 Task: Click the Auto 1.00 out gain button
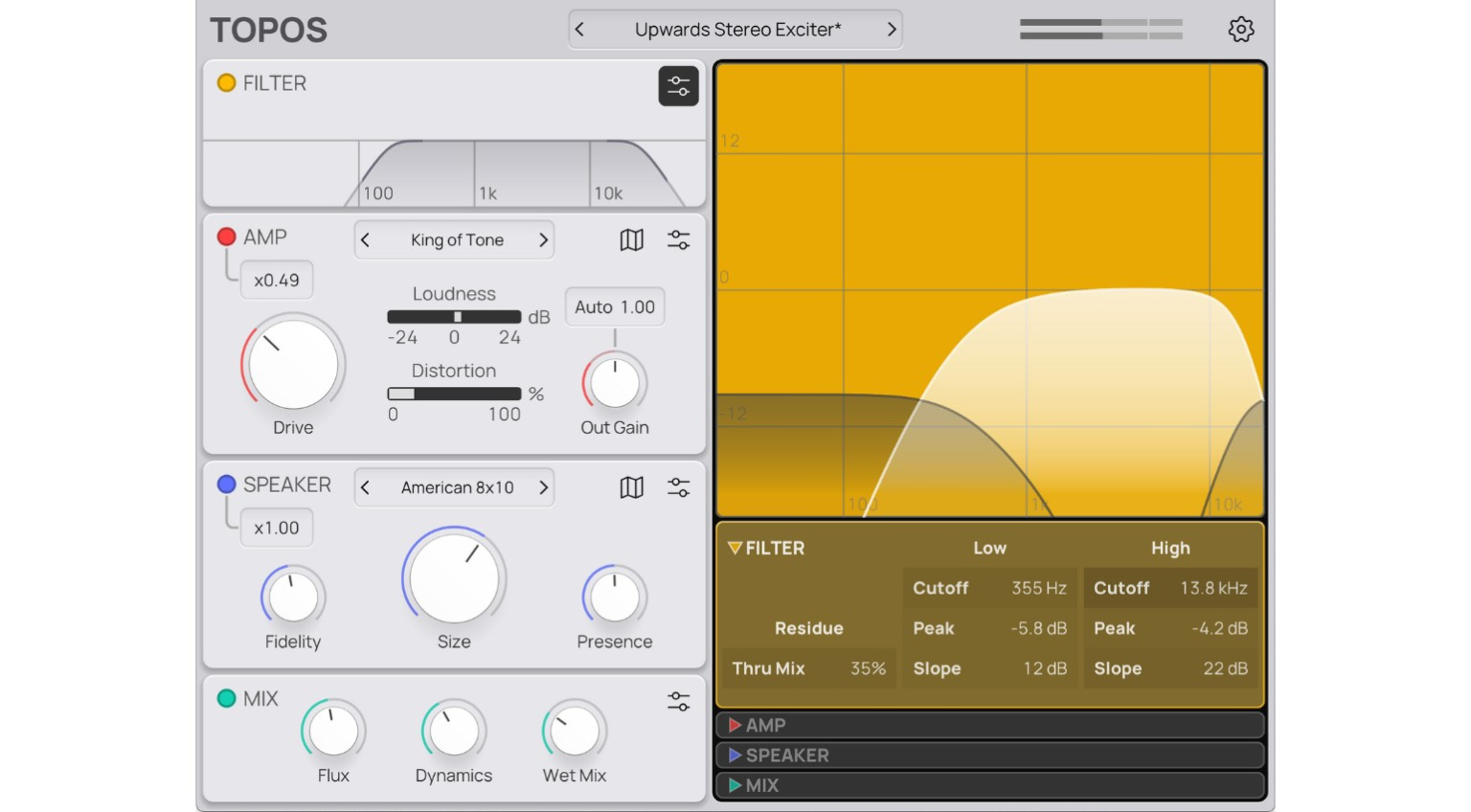pyautogui.click(x=615, y=307)
